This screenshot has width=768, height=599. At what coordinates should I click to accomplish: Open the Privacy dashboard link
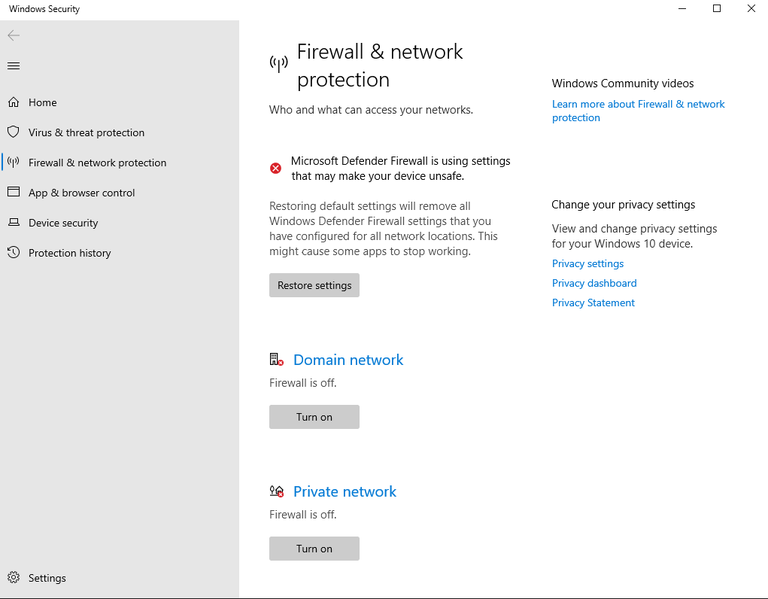[594, 283]
